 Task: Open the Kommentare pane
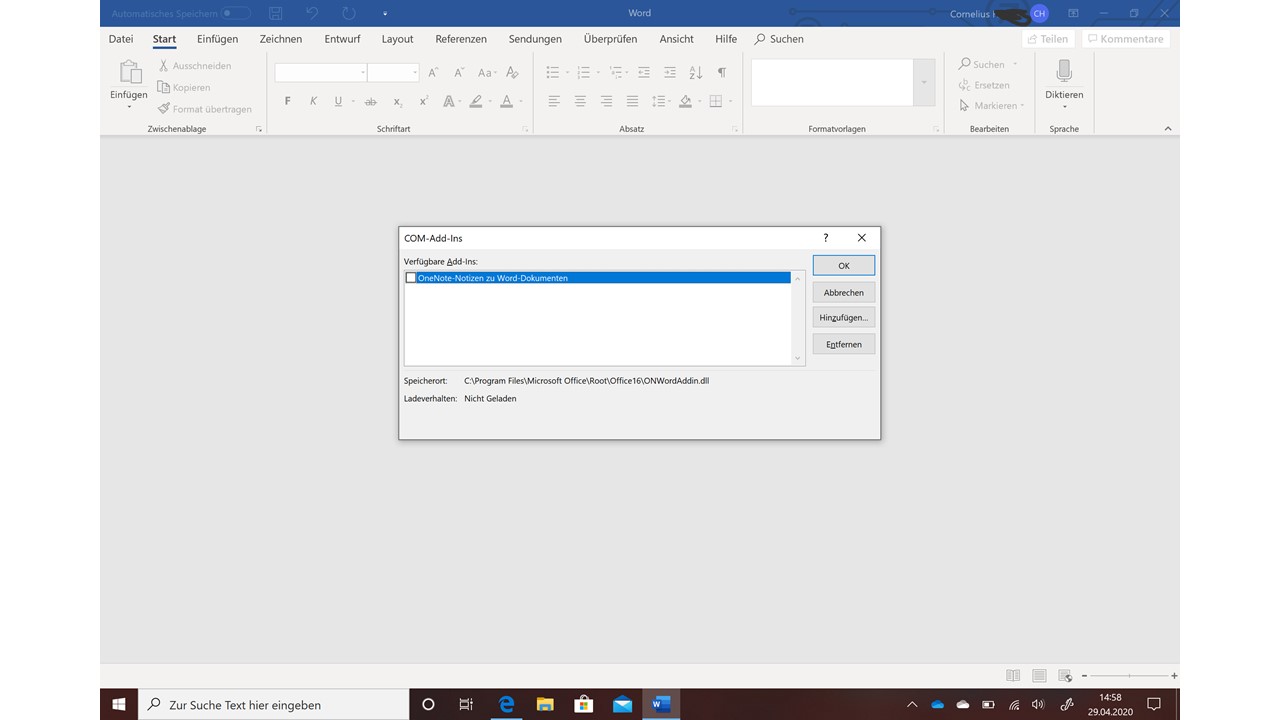(1125, 39)
